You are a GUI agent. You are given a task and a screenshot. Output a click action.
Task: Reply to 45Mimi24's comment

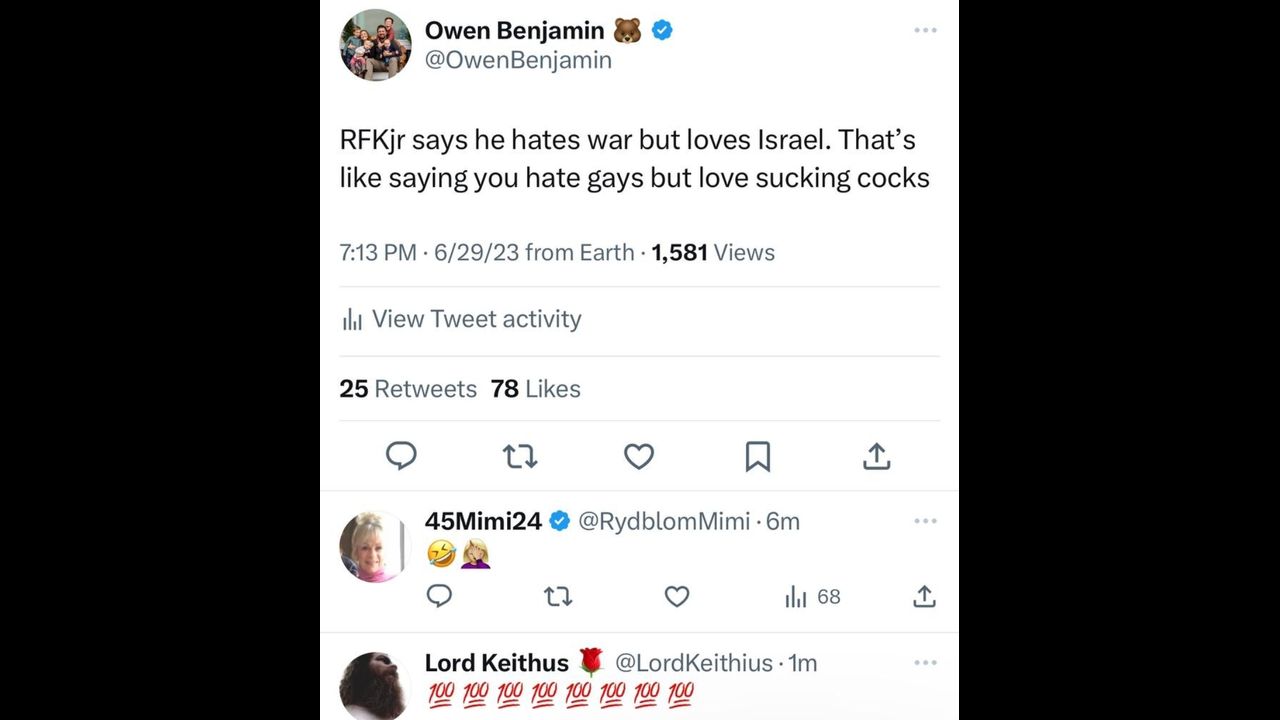click(439, 597)
